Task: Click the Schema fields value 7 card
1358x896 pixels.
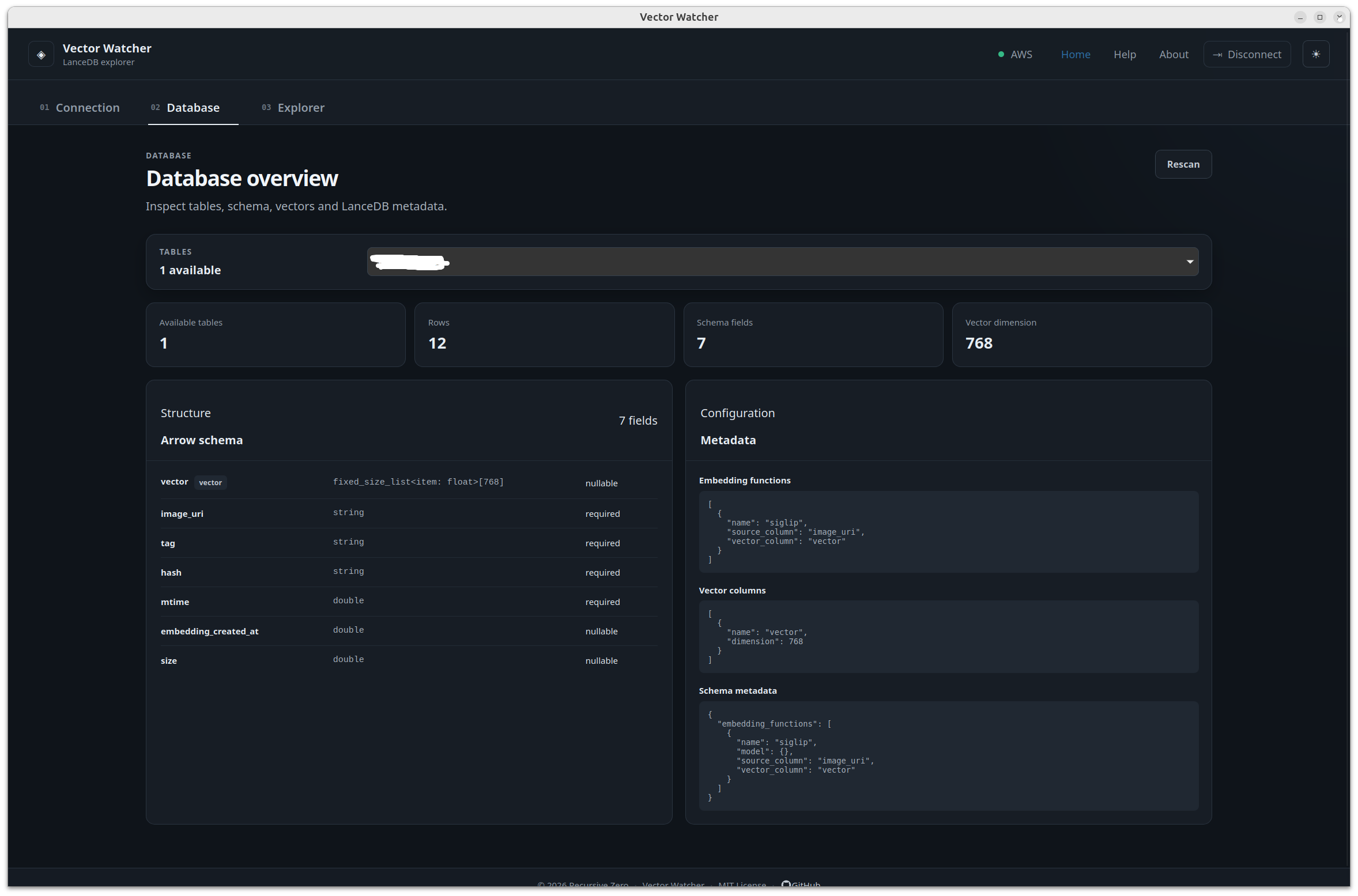Action: [813, 335]
